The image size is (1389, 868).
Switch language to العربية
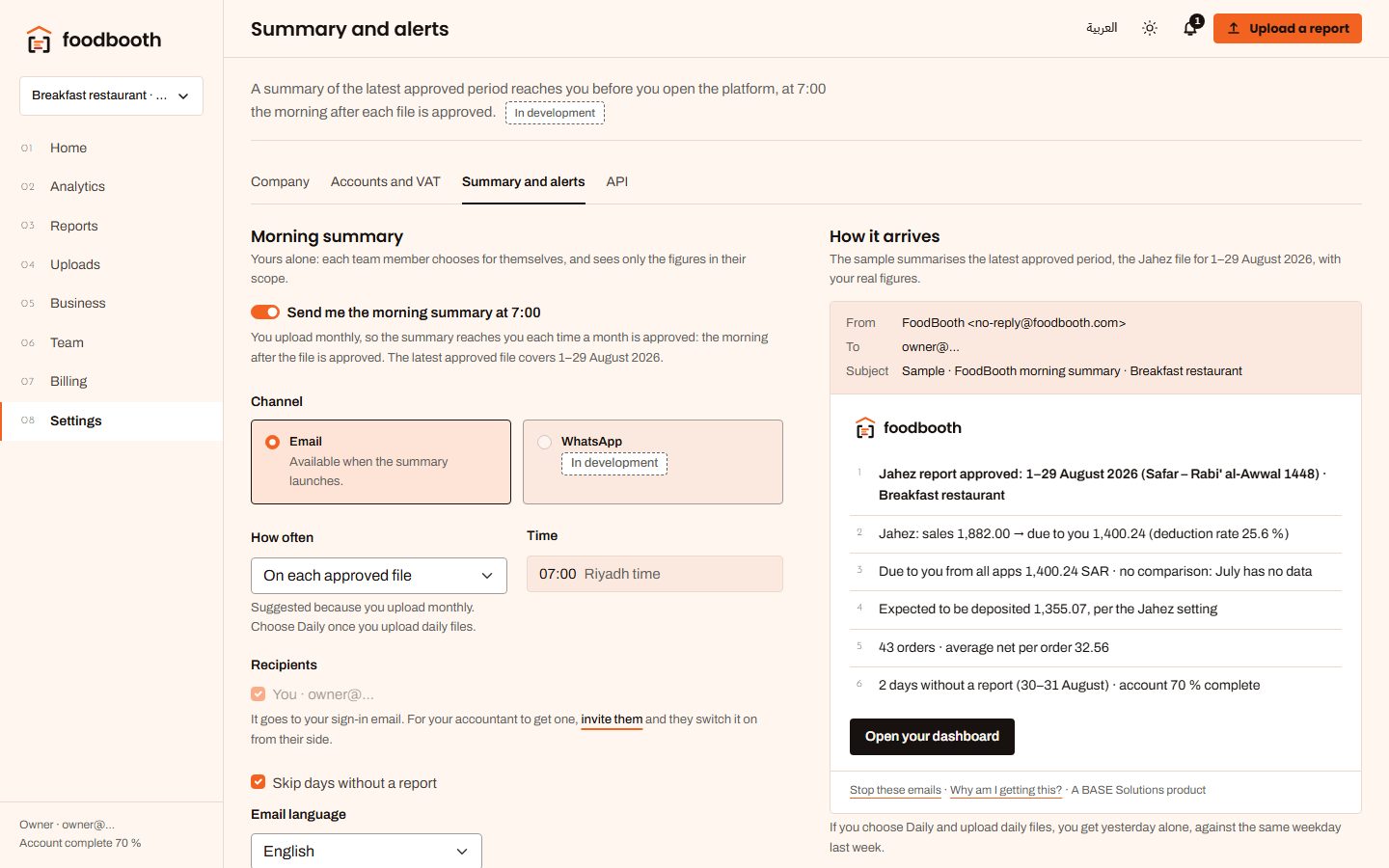(x=1102, y=28)
